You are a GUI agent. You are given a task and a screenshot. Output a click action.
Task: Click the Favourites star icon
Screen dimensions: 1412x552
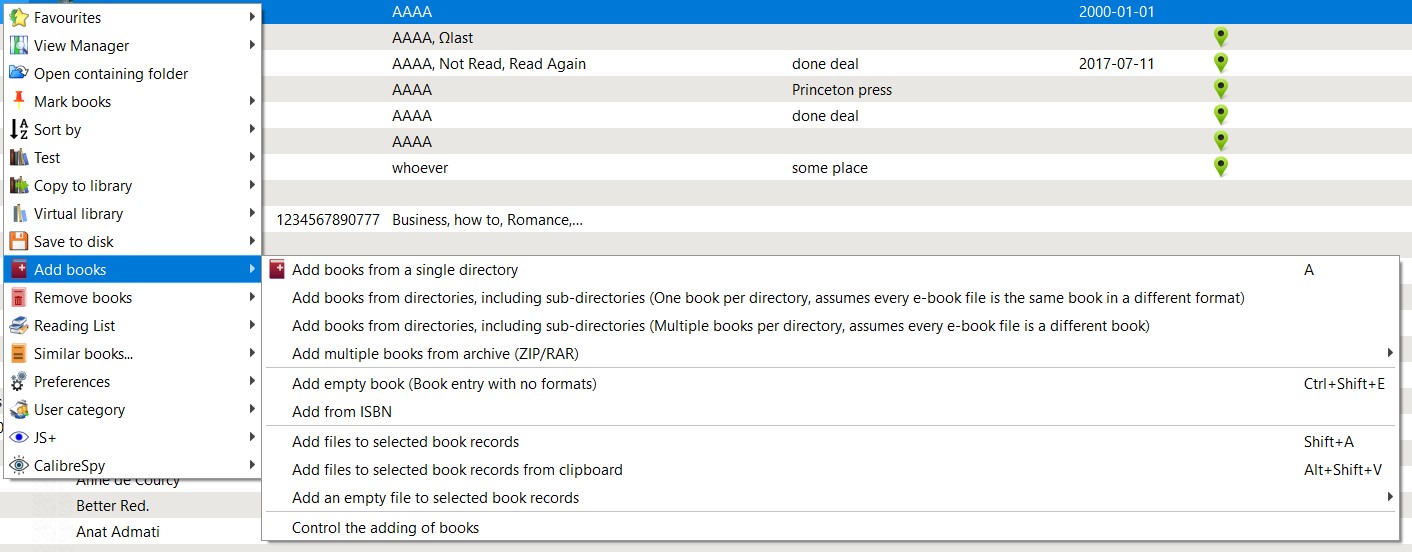18,17
